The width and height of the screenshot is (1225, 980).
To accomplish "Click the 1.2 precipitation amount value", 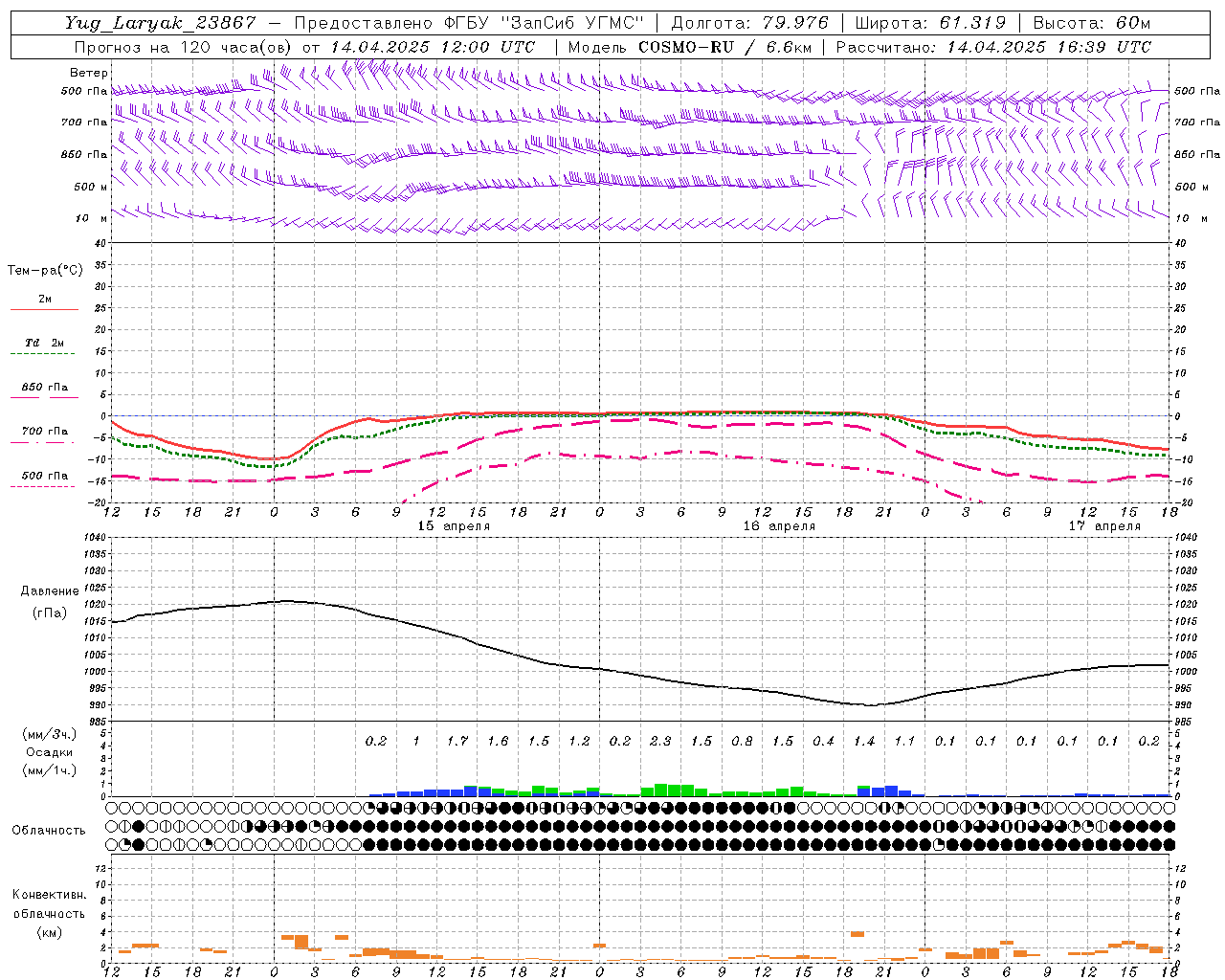I will click(579, 742).
